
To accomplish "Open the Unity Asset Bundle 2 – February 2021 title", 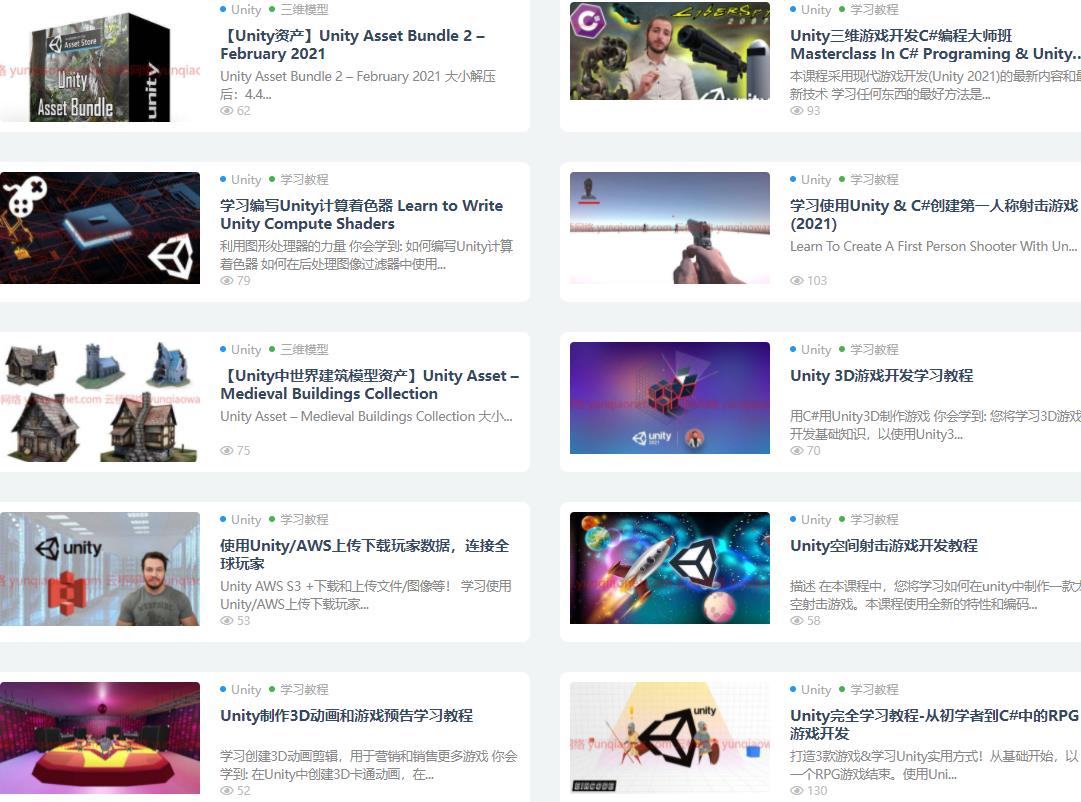I will (x=352, y=44).
